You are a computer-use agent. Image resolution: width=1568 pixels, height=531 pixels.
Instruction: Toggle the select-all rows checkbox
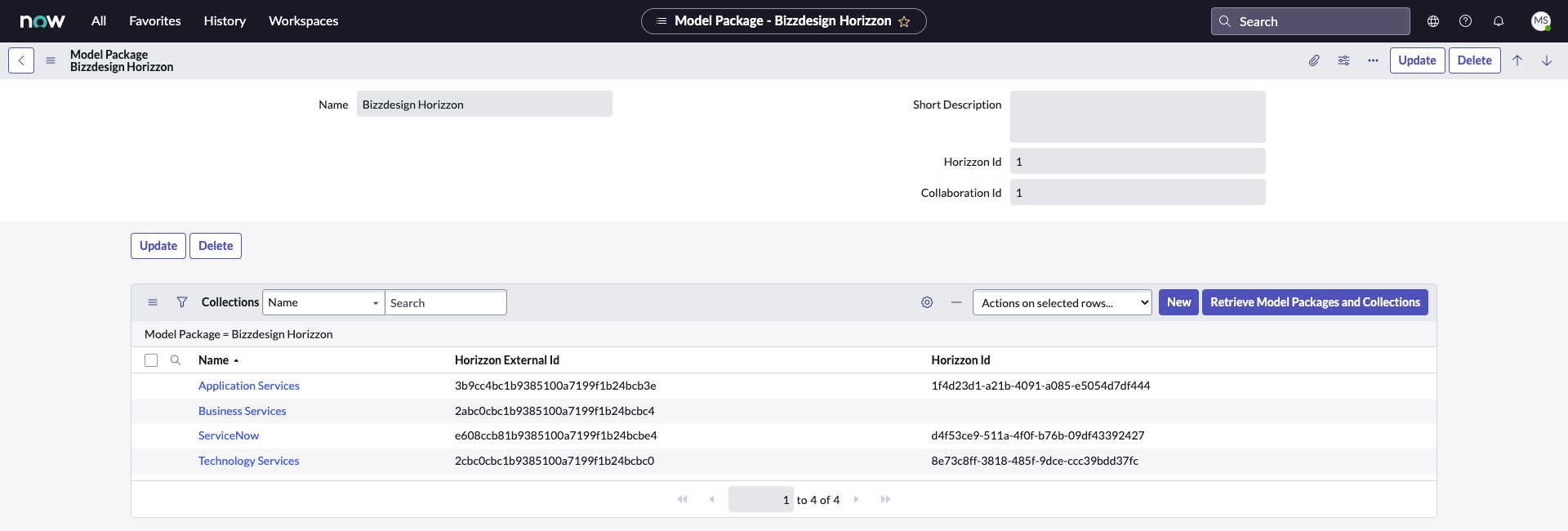(x=151, y=360)
